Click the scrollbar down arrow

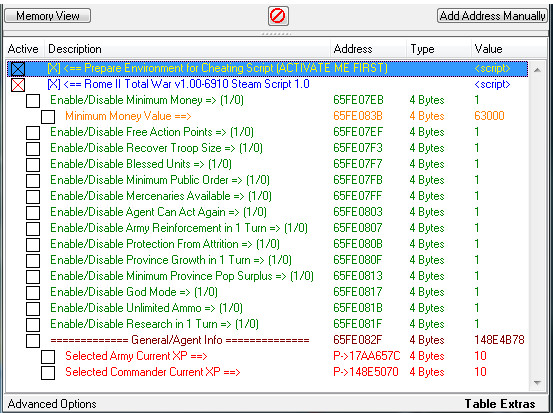pyautogui.click(x=537, y=382)
